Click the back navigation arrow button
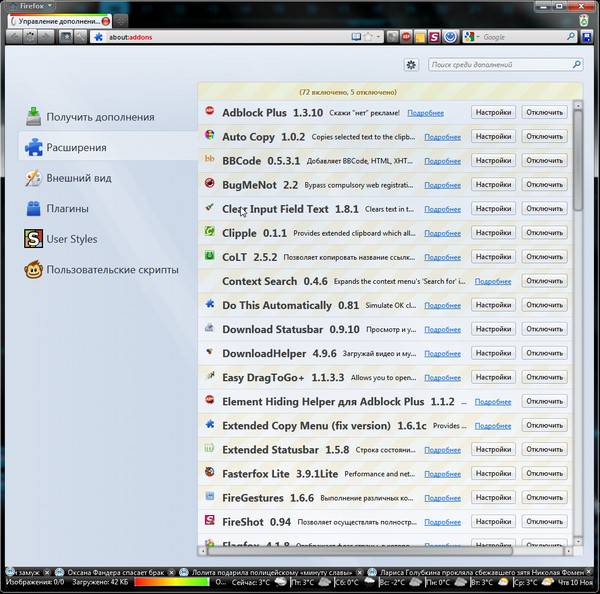Viewport: 600px width, 594px height. [14, 37]
